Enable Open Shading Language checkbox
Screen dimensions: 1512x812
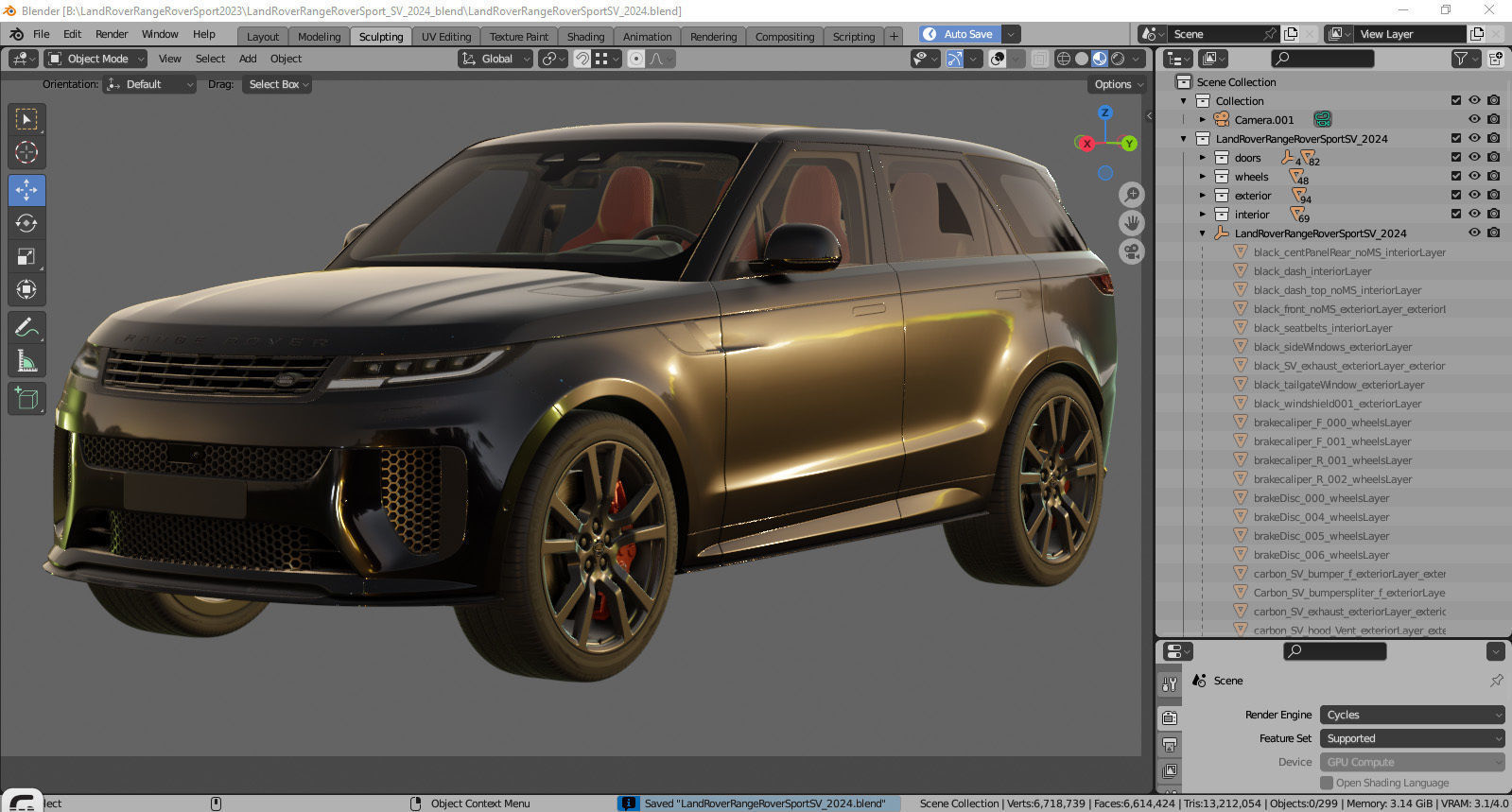[1327, 783]
